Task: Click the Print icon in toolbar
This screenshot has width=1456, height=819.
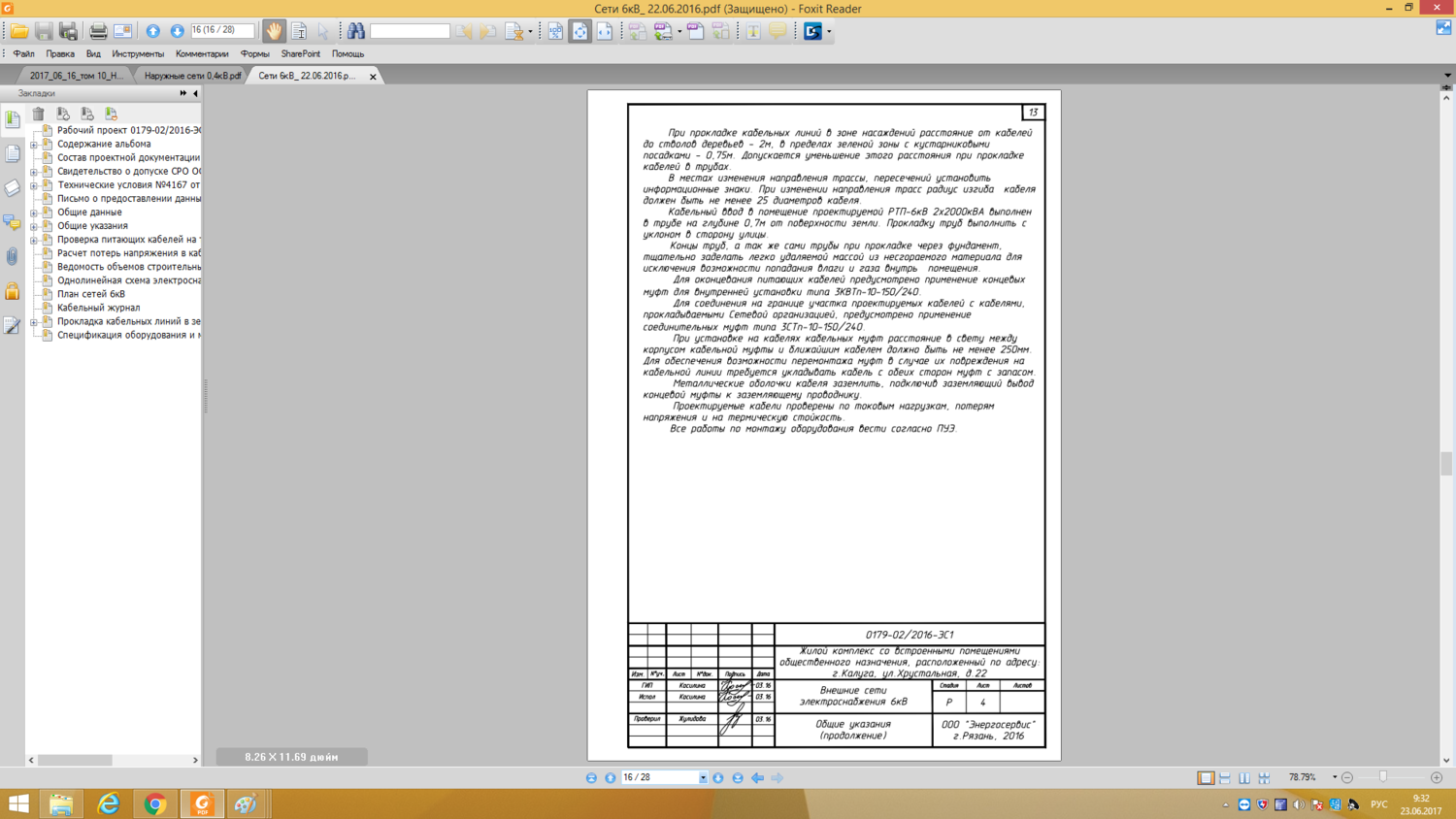Action: pyautogui.click(x=98, y=31)
